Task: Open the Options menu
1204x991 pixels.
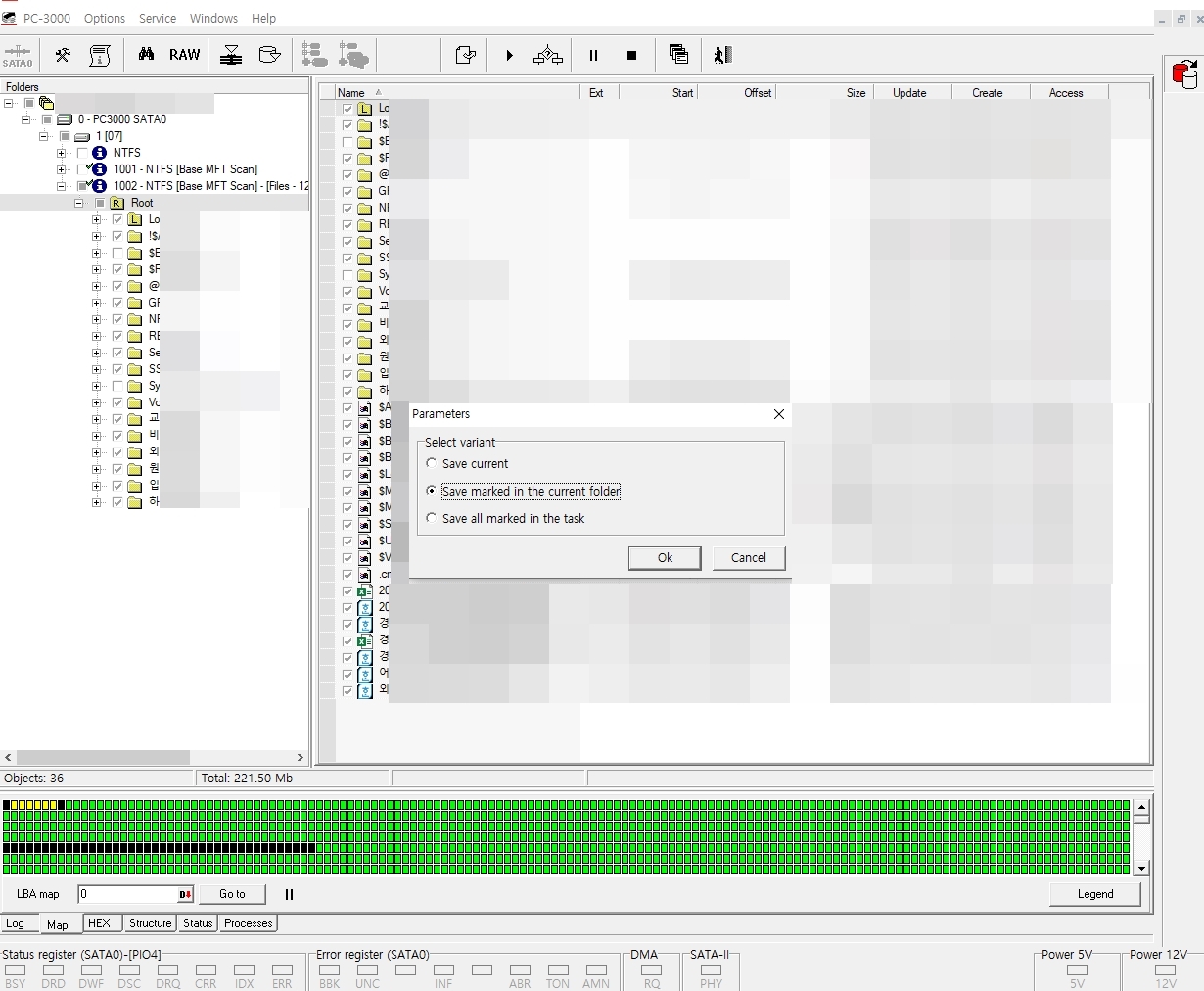Action: coord(105,18)
